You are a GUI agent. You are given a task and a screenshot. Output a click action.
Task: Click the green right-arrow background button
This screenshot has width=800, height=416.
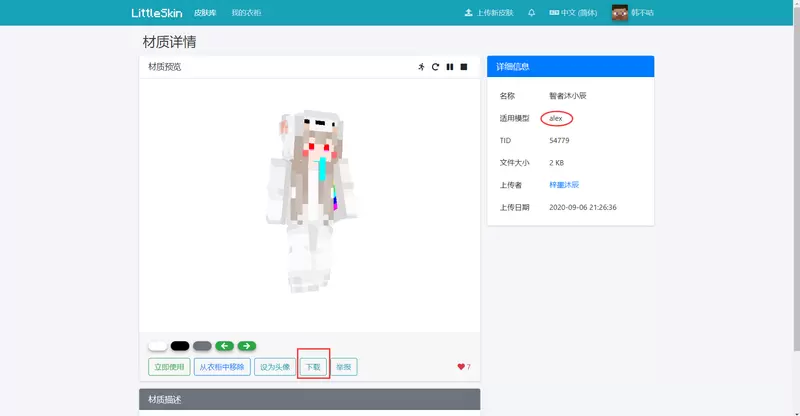point(246,346)
